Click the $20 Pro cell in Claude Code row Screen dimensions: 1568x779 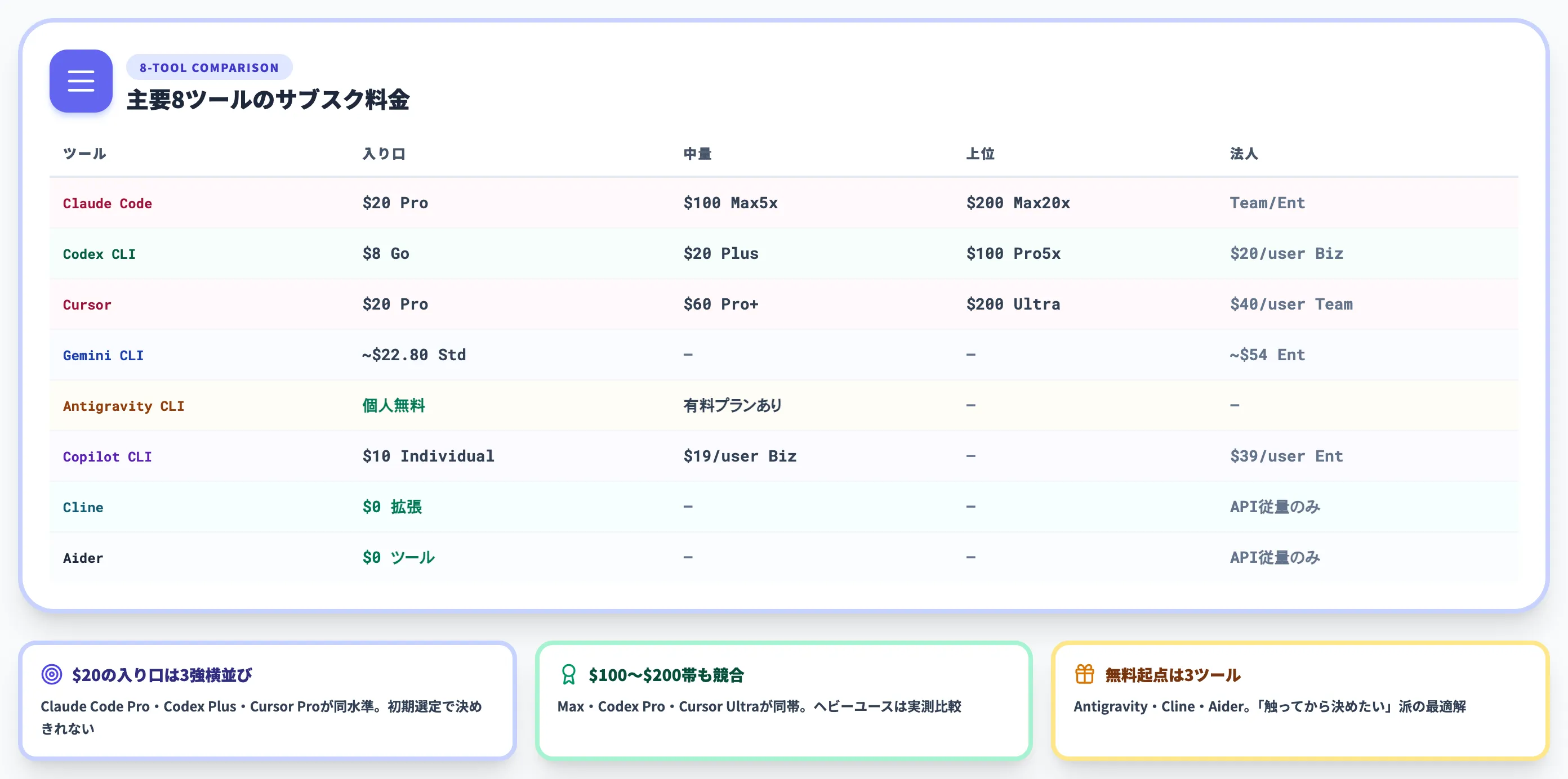395,203
